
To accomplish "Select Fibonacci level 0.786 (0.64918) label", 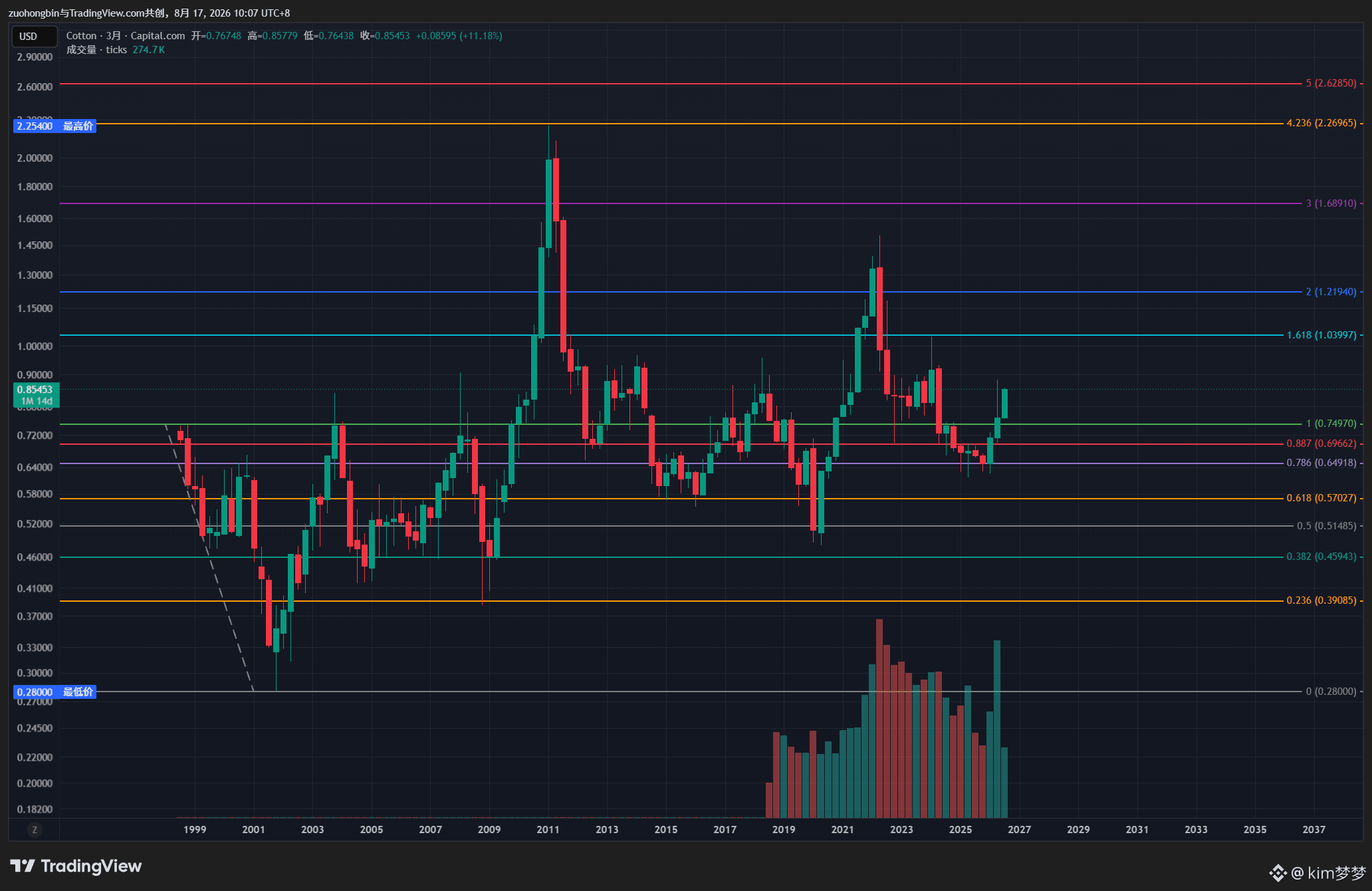I will (x=1321, y=463).
